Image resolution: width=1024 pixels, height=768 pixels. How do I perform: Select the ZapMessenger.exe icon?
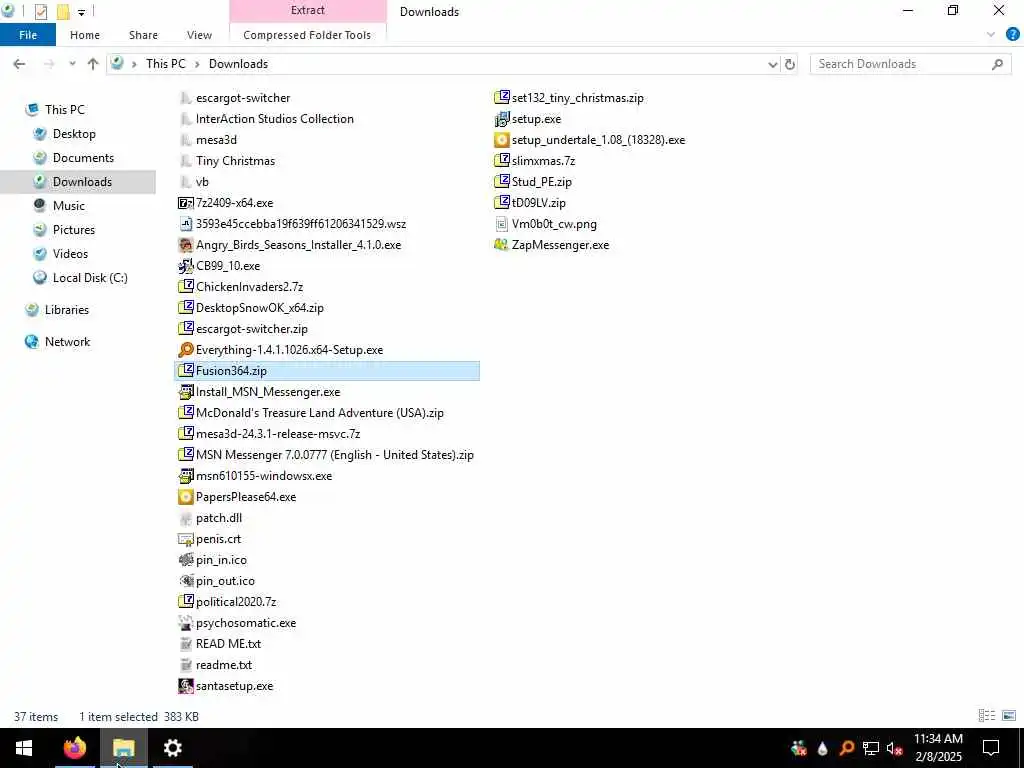tap(502, 245)
